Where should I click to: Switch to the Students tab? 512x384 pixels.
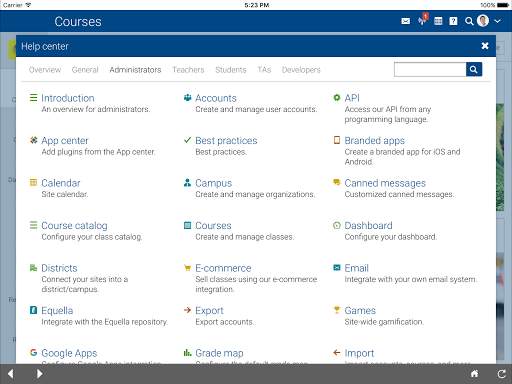coord(231,70)
